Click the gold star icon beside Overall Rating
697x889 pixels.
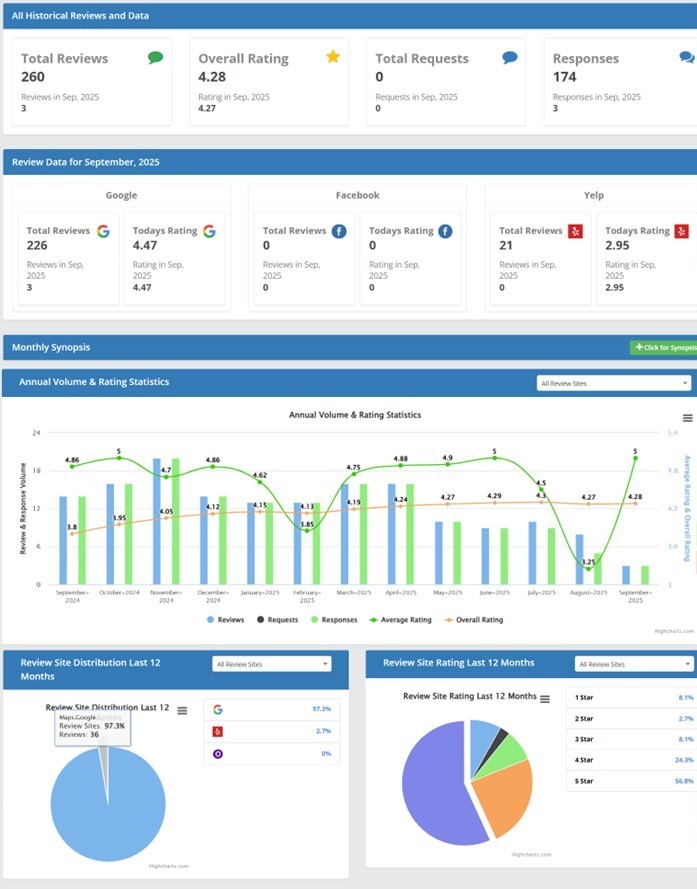click(x=333, y=57)
